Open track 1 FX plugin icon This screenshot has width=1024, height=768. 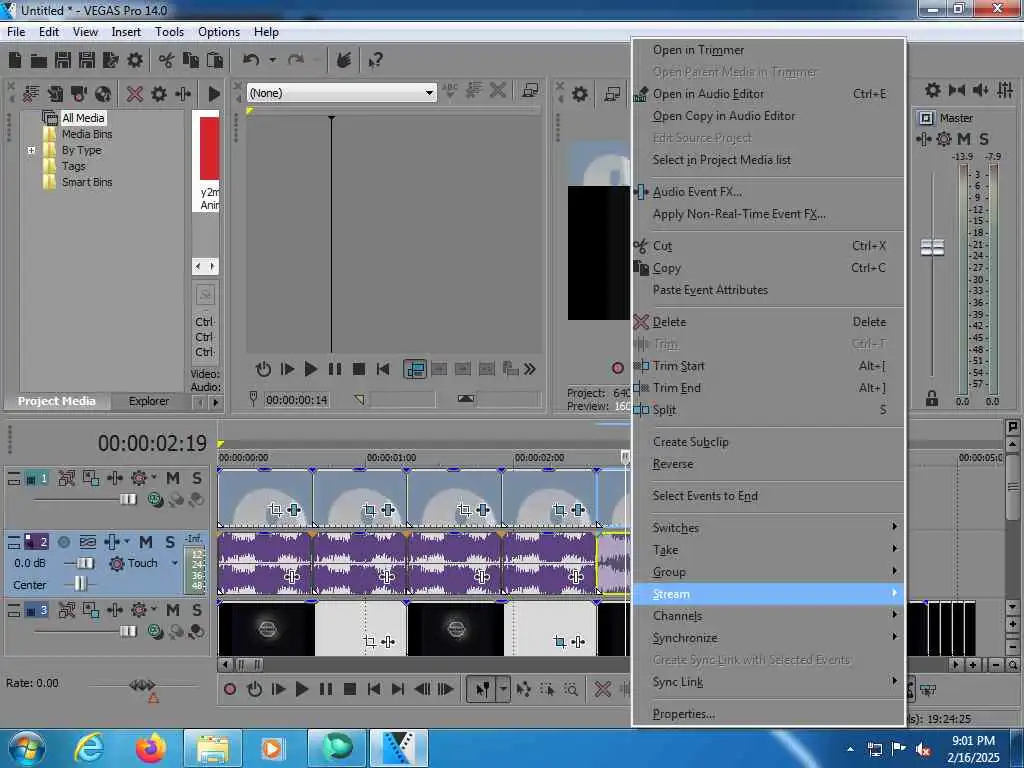pos(115,478)
